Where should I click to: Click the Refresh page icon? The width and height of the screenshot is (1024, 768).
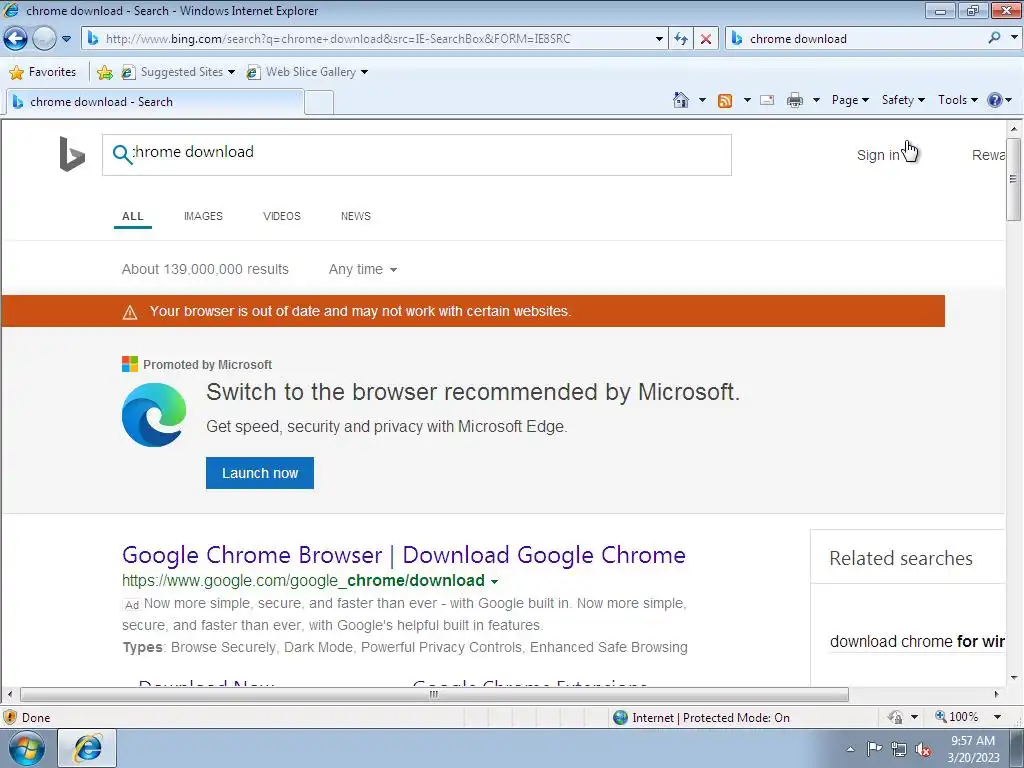pyautogui.click(x=681, y=39)
